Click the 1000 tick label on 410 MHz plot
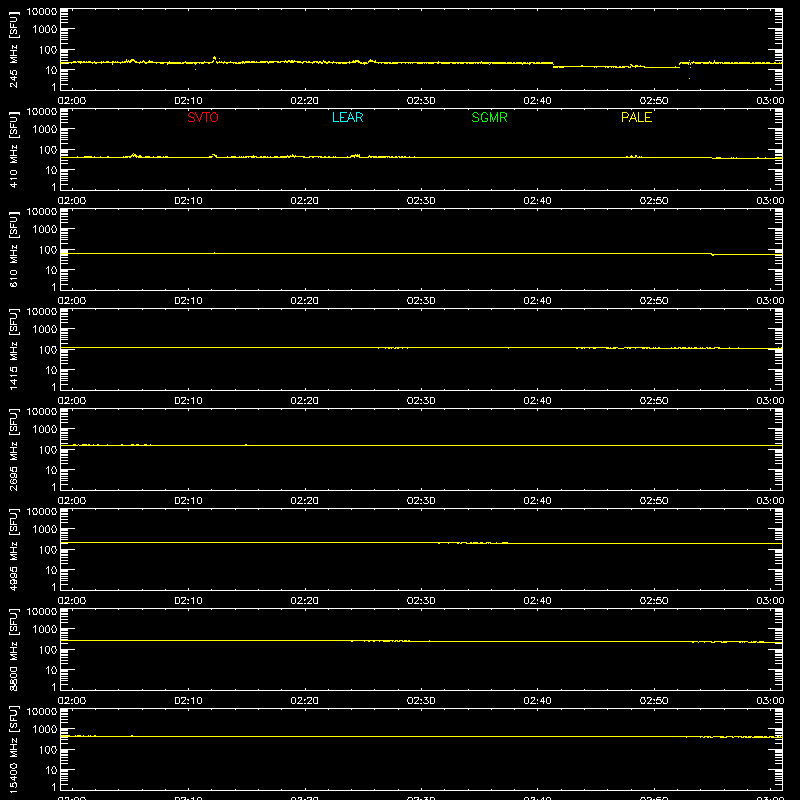Viewport: 800px width, 800px height. [45, 130]
